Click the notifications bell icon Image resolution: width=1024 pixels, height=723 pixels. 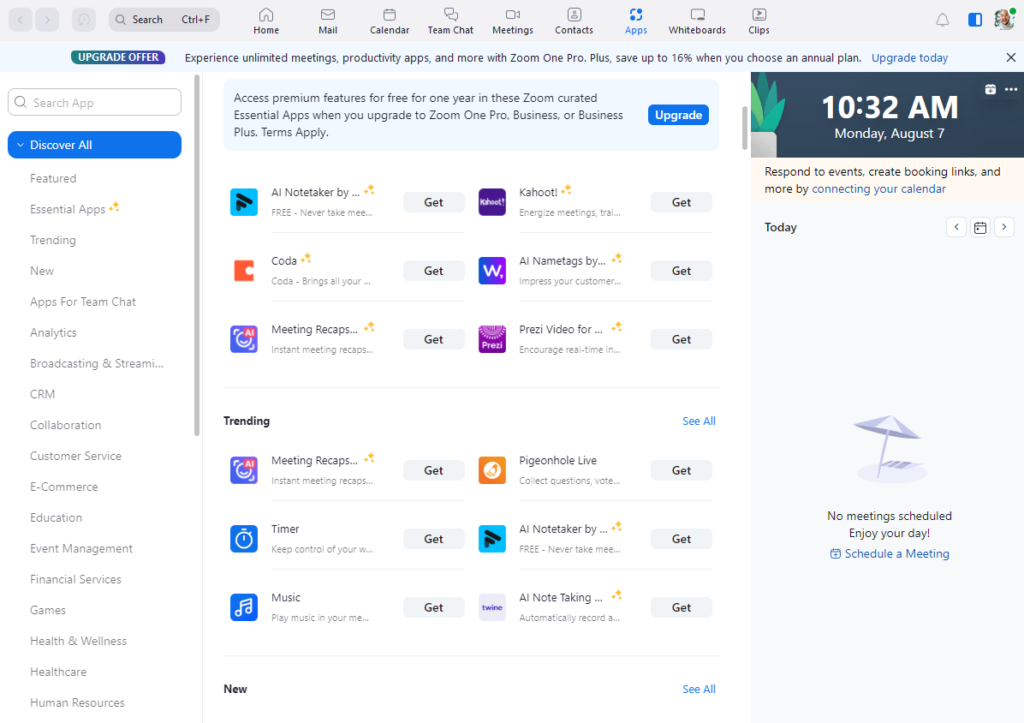coord(941,18)
